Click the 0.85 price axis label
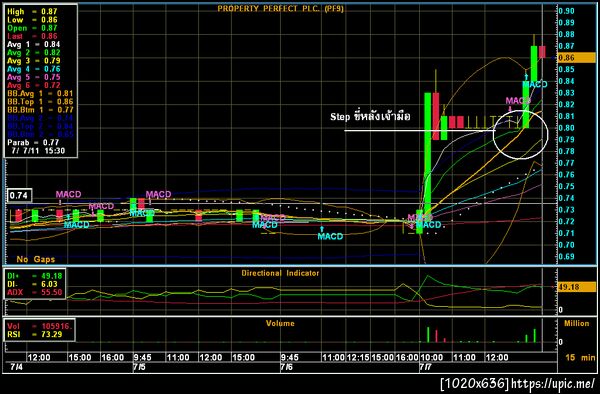 pyautogui.click(x=566, y=69)
